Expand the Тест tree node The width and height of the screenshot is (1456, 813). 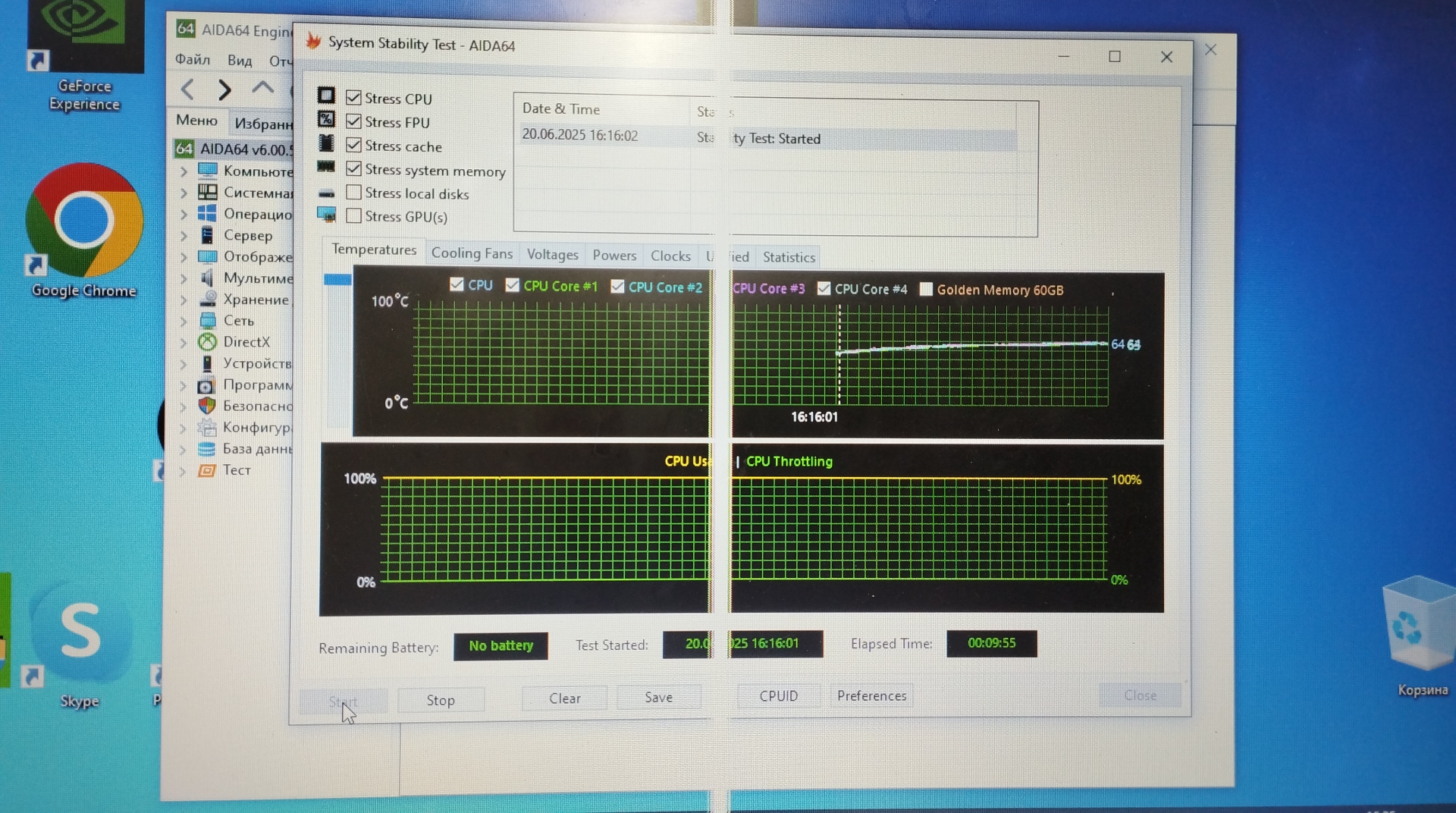coord(183,471)
